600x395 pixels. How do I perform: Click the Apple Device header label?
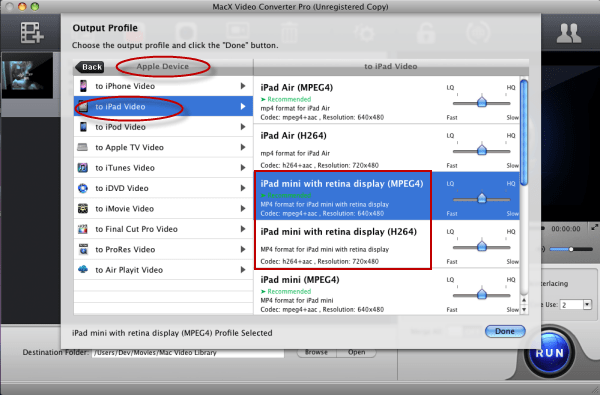tap(163, 66)
